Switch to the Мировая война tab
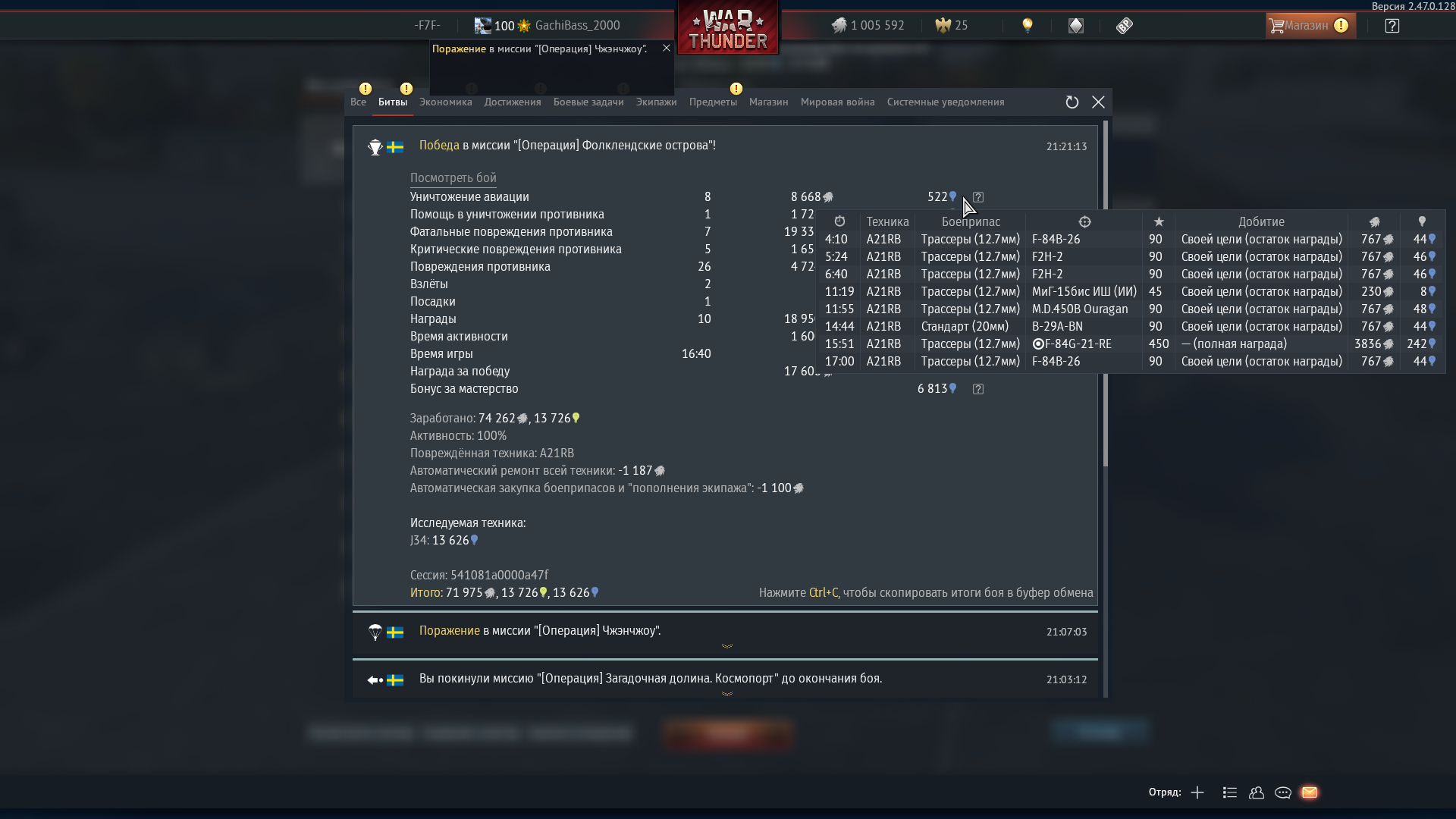This screenshot has width=1456, height=819. click(x=838, y=102)
